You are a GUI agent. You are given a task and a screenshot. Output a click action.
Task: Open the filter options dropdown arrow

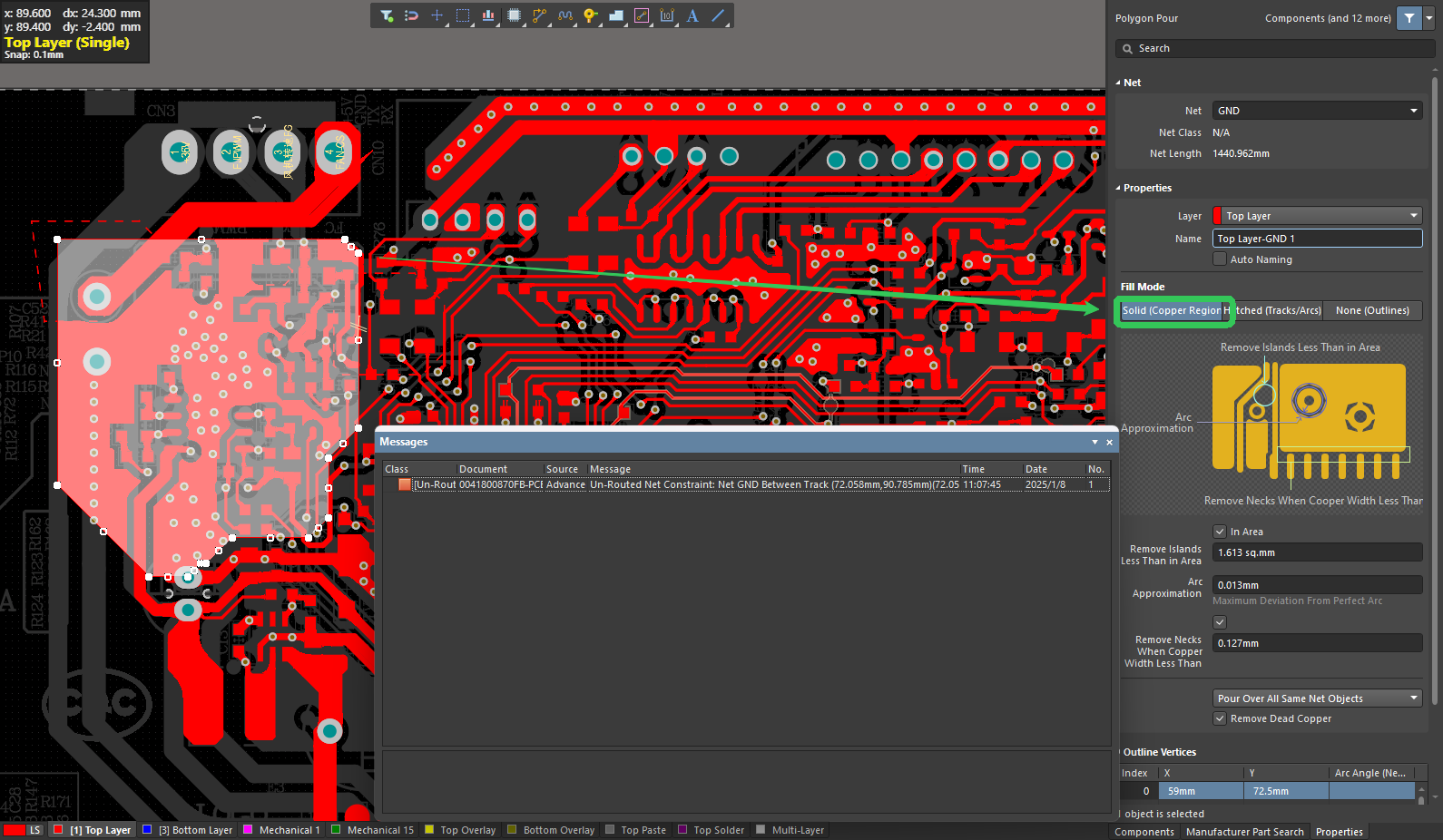[1428, 18]
